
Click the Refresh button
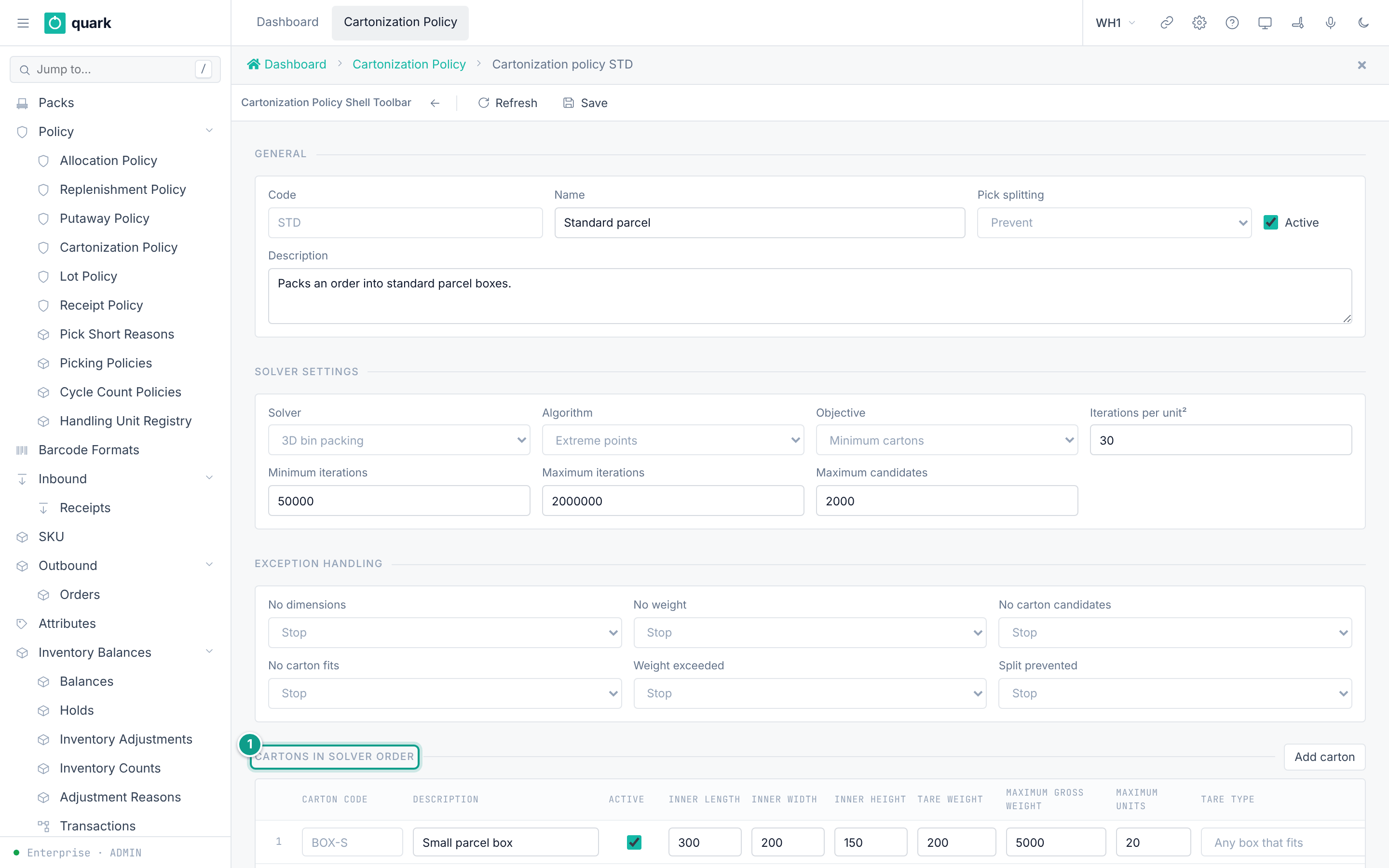pos(507,103)
